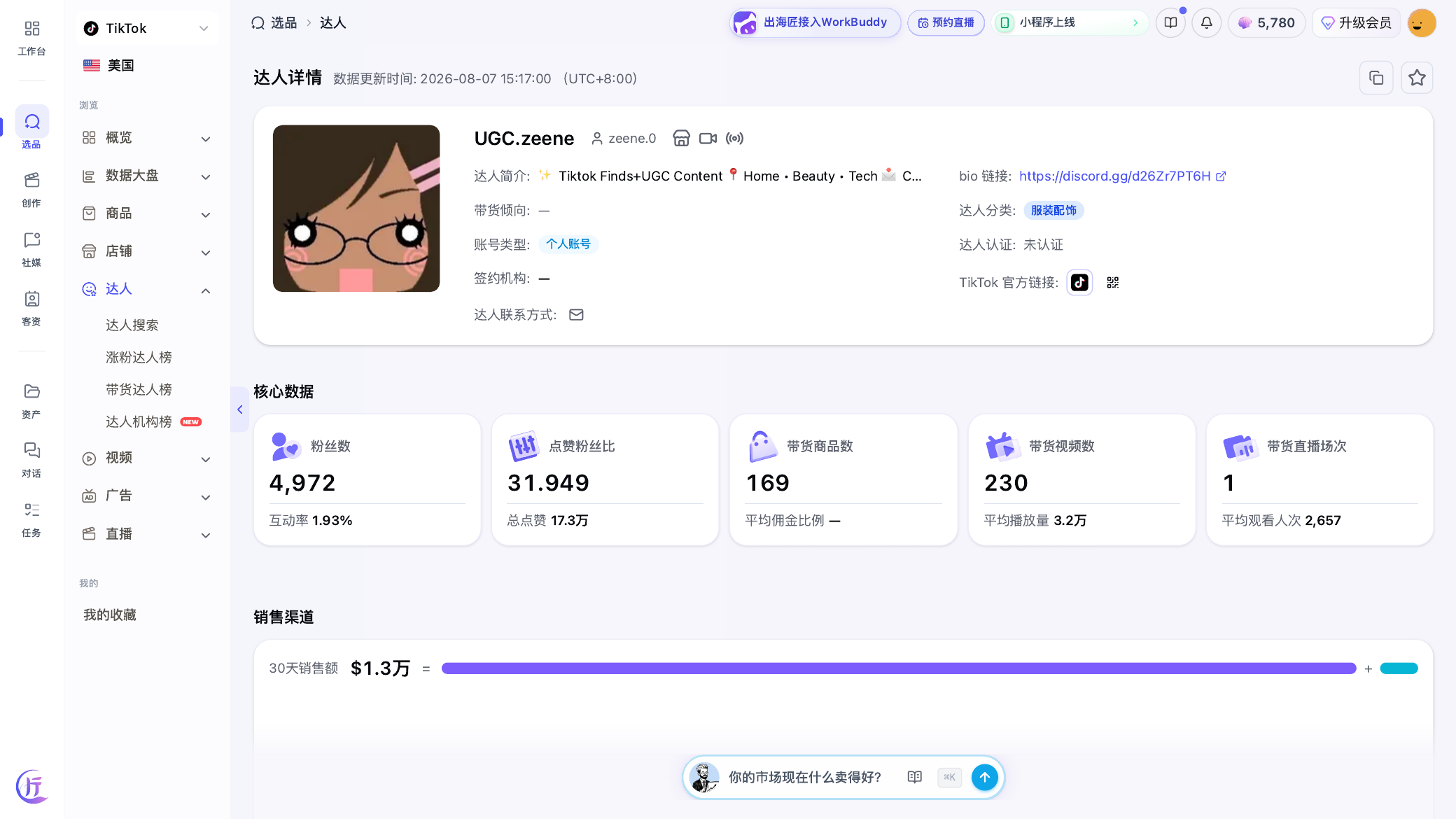Favorite this creator with the star icon
1456x819 pixels.
pyautogui.click(x=1417, y=78)
